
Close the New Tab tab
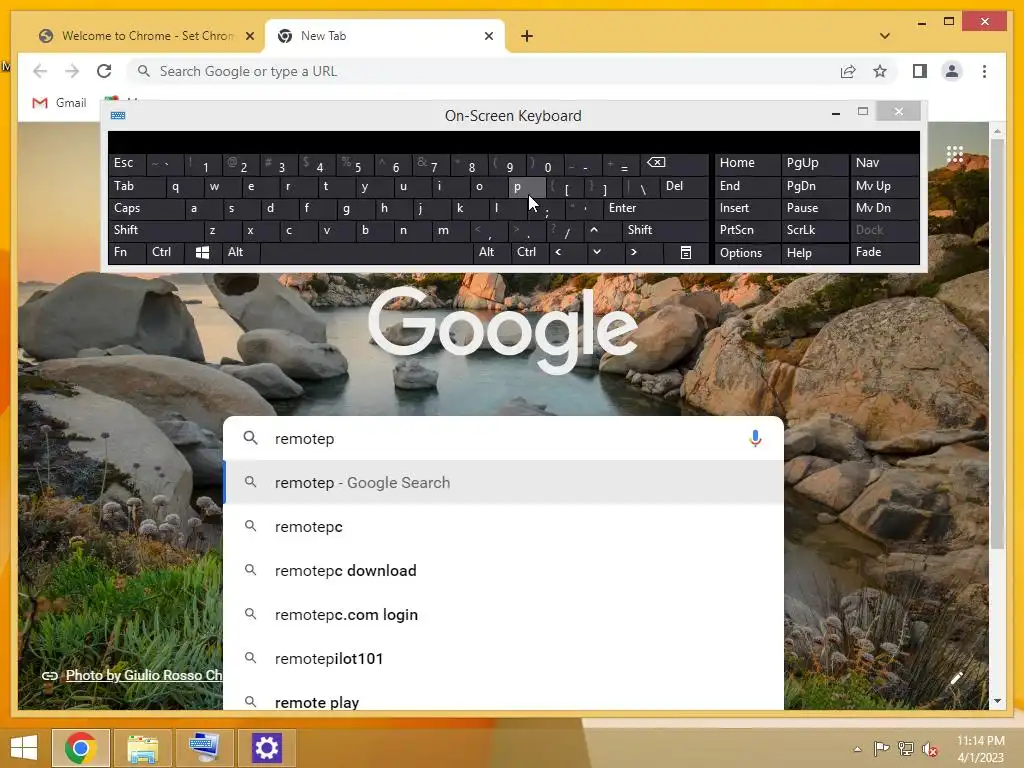(x=488, y=36)
